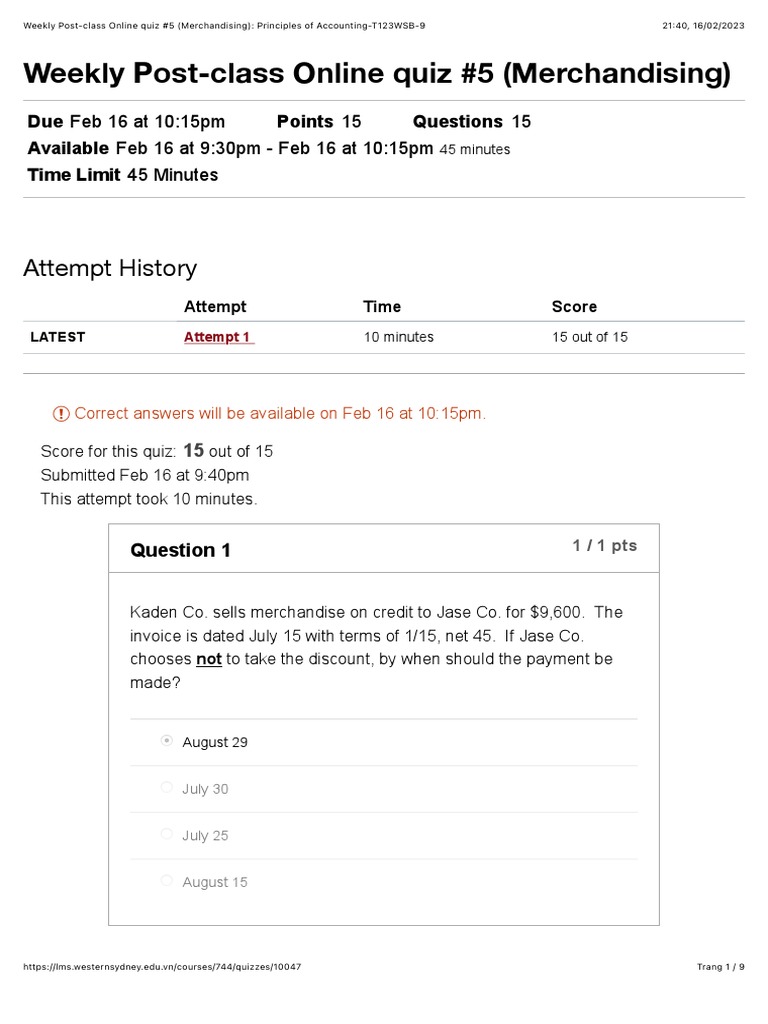This screenshot has height=1024, width=768.
Task: Click the LATEST row label
Action: (58, 337)
